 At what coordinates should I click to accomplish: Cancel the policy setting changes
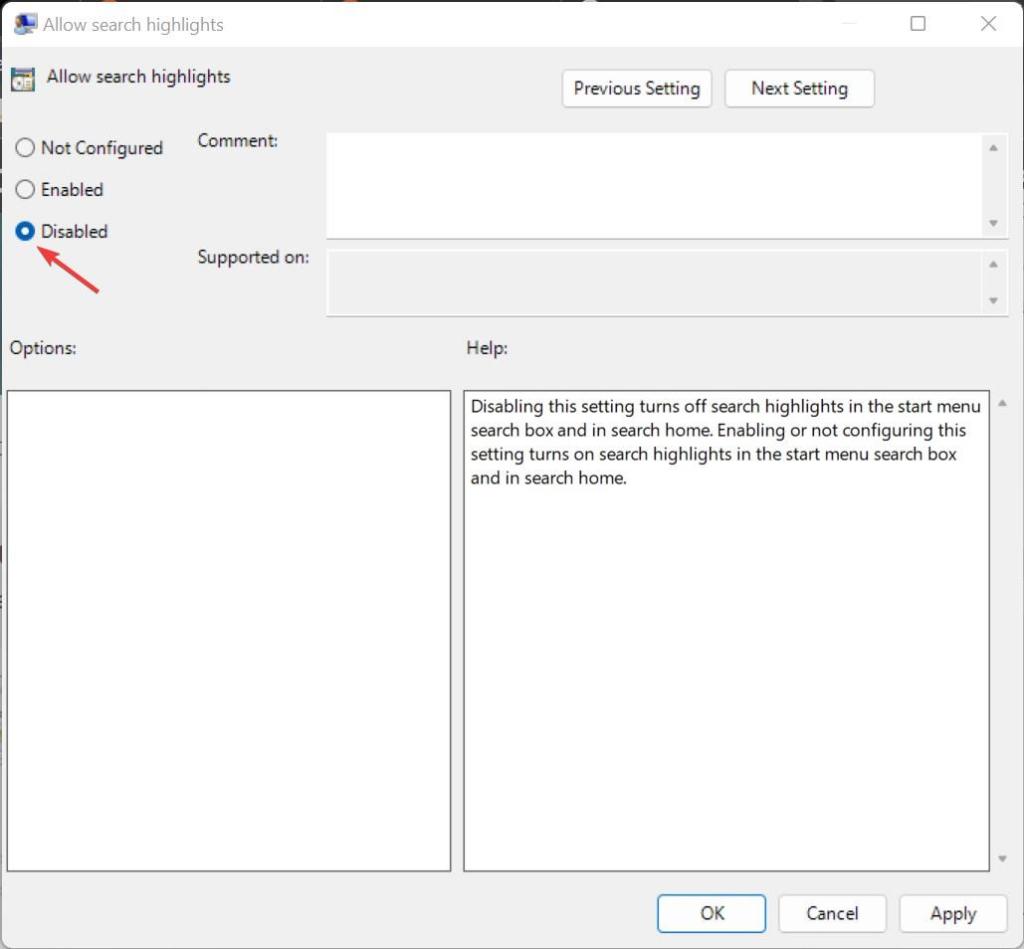[x=832, y=913]
